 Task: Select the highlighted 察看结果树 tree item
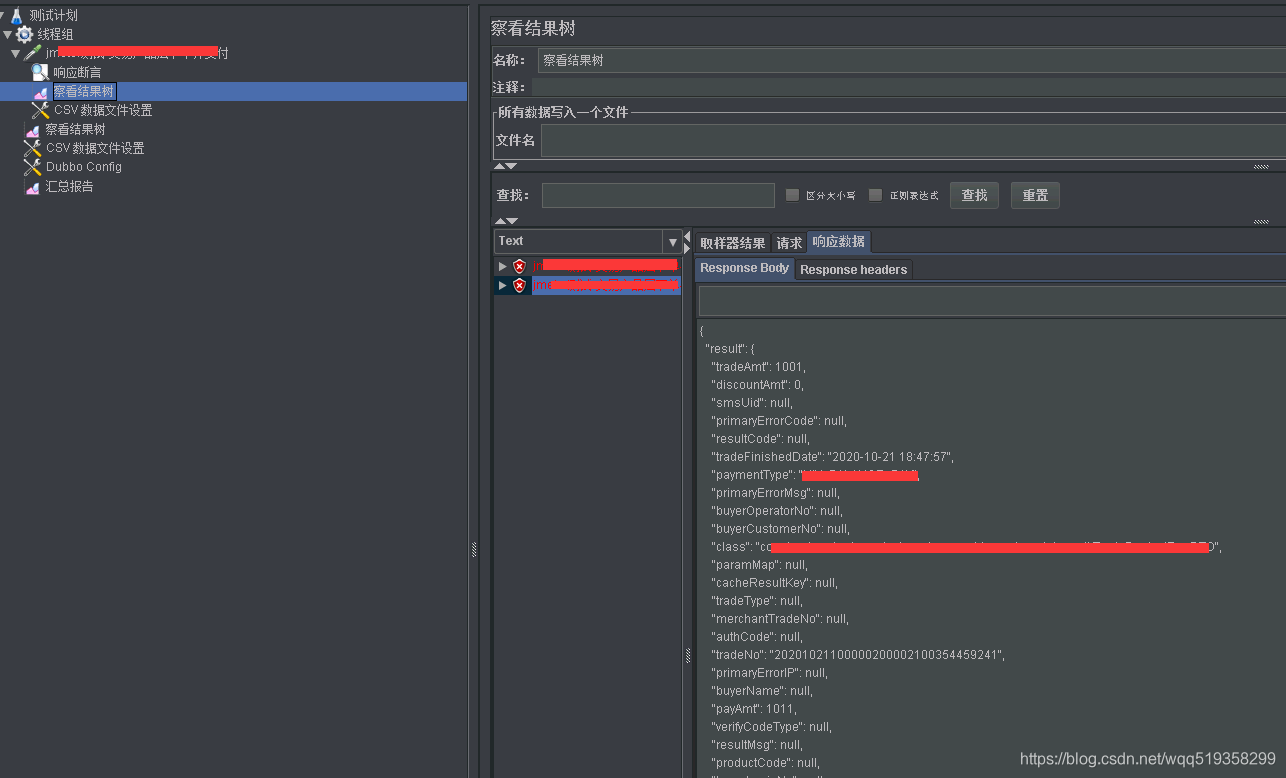point(84,91)
